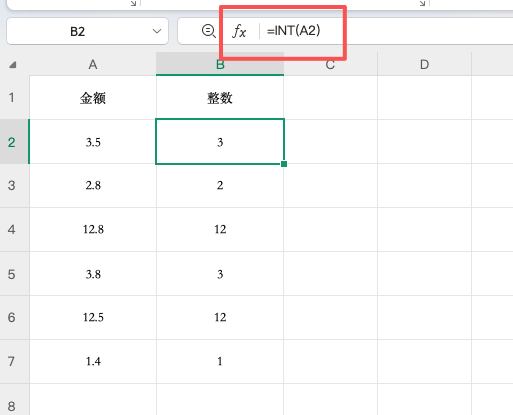Image resolution: width=513 pixels, height=415 pixels.
Task: Select row 2 header
Action: pyautogui.click(x=15, y=142)
